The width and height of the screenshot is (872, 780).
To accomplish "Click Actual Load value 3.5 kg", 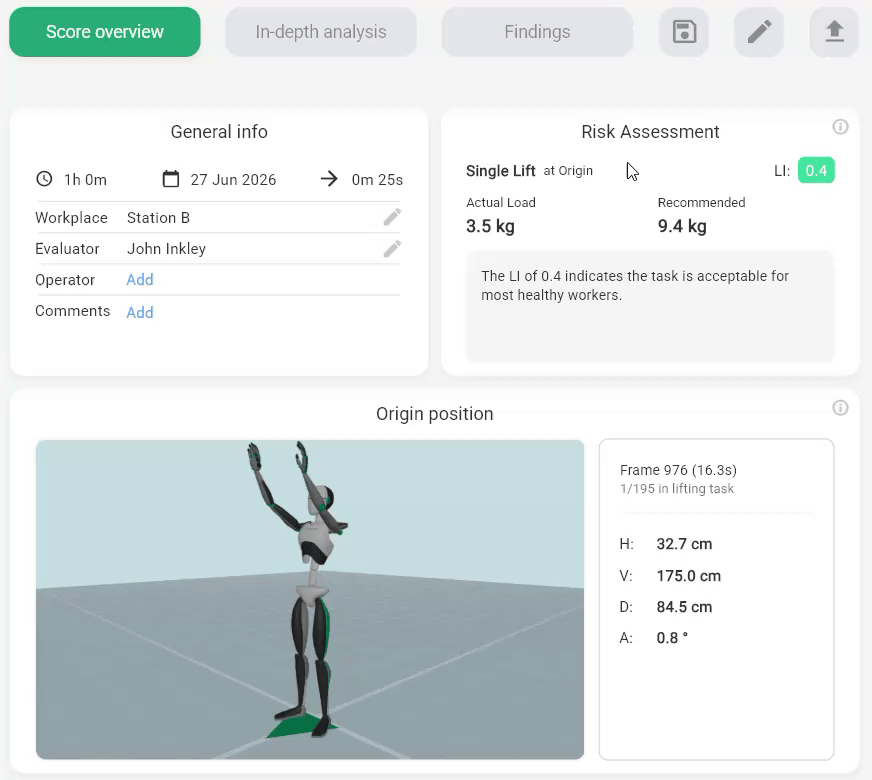I will tap(490, 226).
